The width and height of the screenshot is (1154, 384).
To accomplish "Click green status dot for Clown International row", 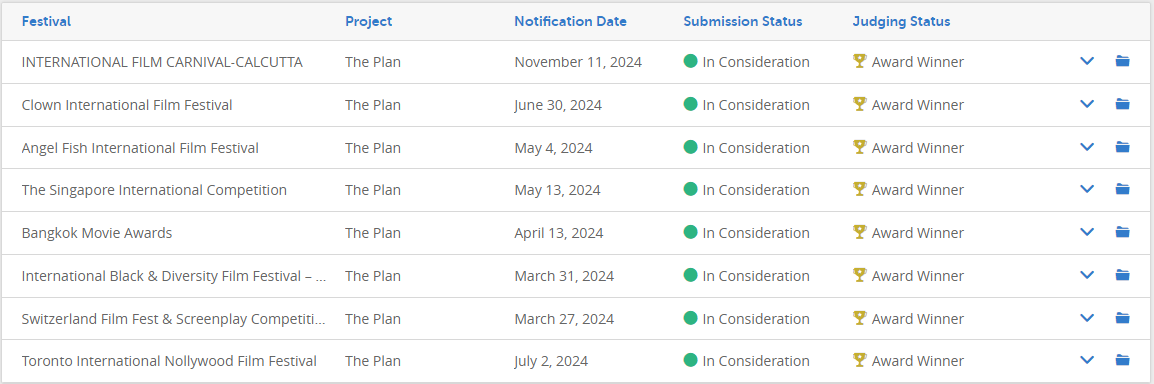I will (x=690, y=104).
